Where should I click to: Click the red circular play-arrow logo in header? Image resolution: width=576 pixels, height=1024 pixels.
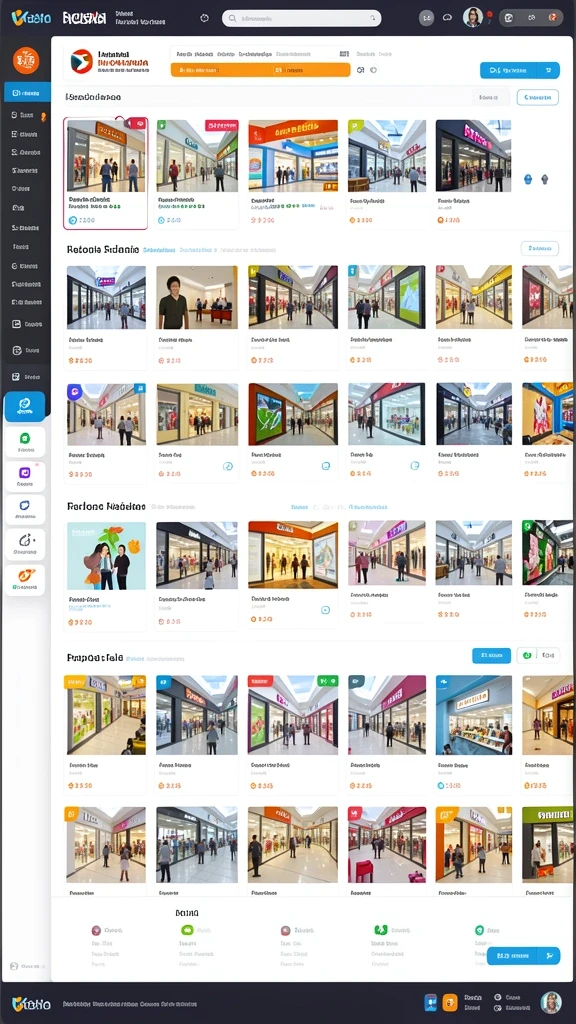tap(82, 60)
